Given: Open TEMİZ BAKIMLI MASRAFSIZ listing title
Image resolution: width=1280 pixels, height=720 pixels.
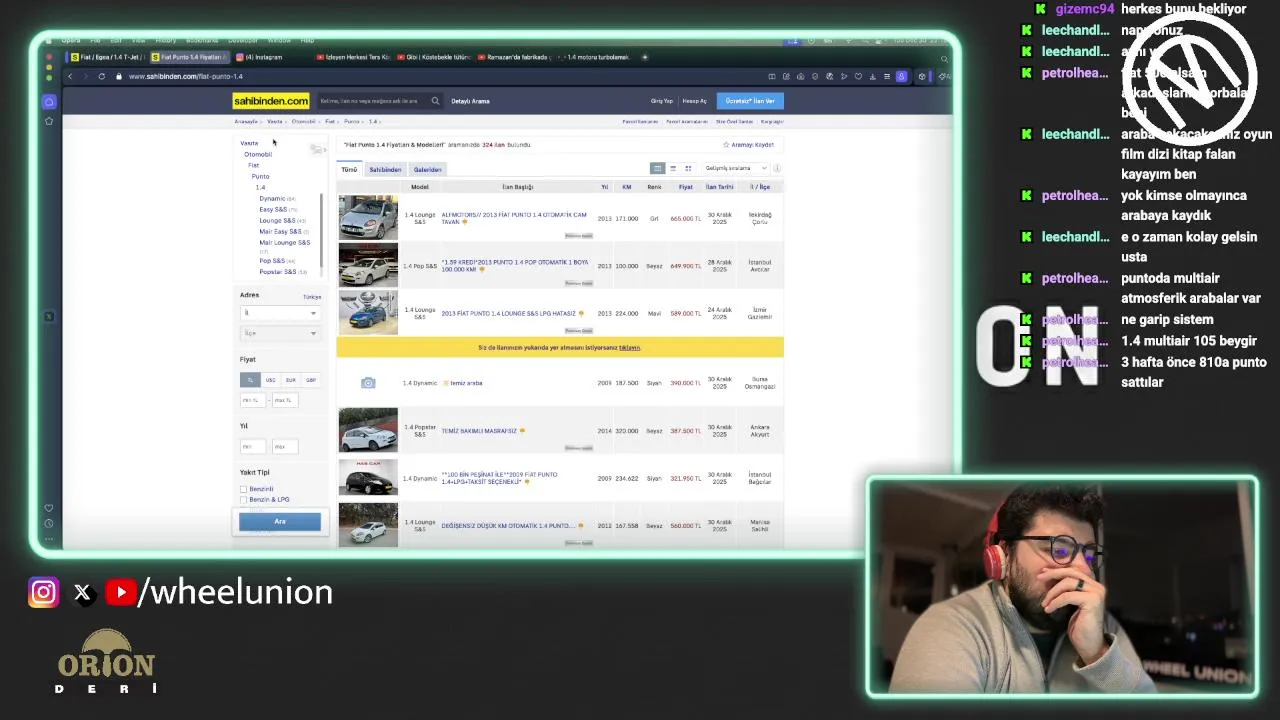Looking at the screenshot, I should point(479,431).
